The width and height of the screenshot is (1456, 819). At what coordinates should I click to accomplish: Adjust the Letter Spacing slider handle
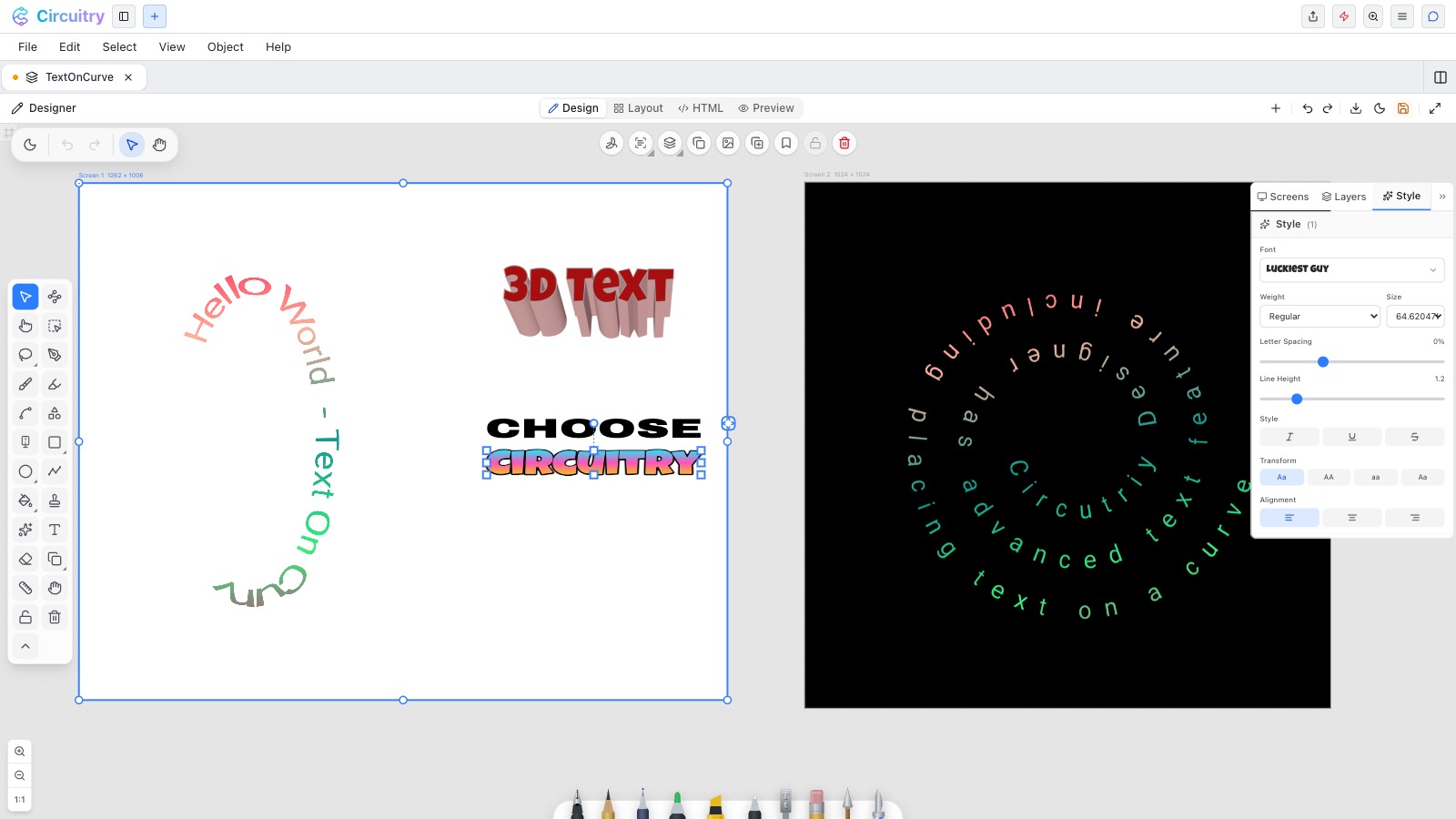click(1323, 362)
